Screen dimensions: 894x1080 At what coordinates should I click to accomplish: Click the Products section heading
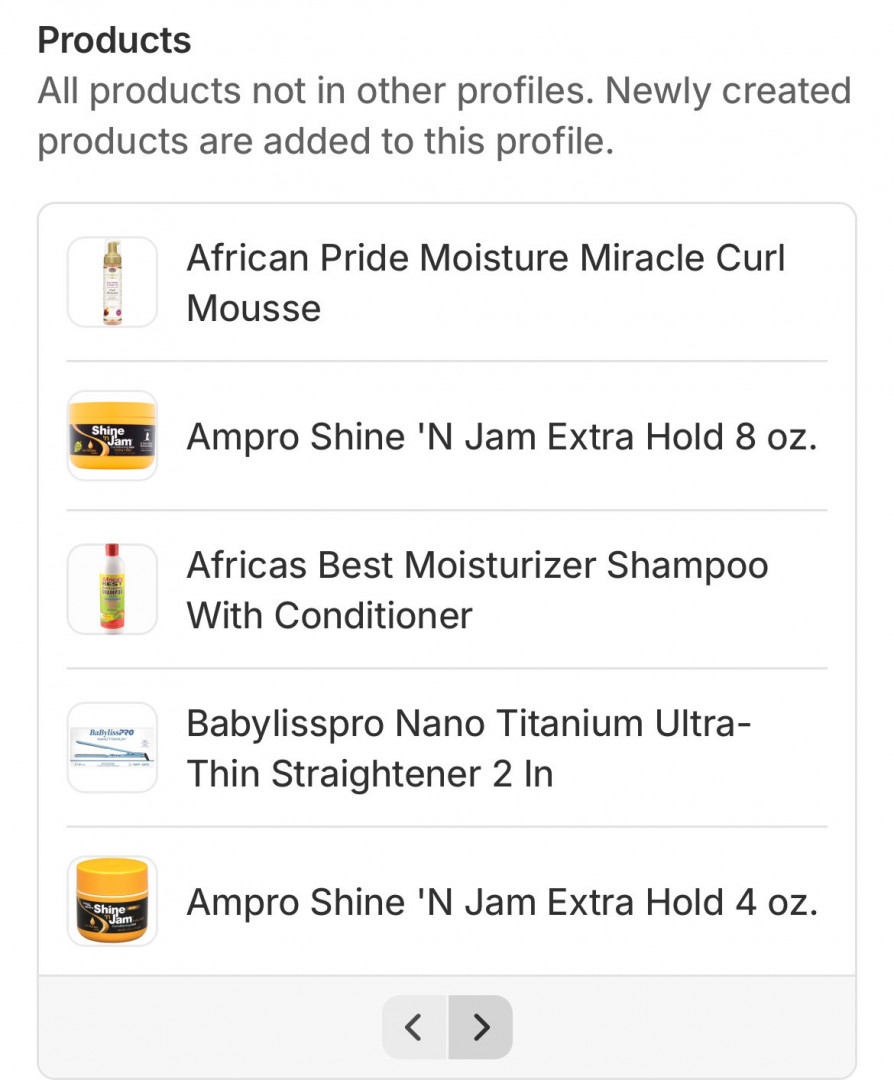[114, 41]
